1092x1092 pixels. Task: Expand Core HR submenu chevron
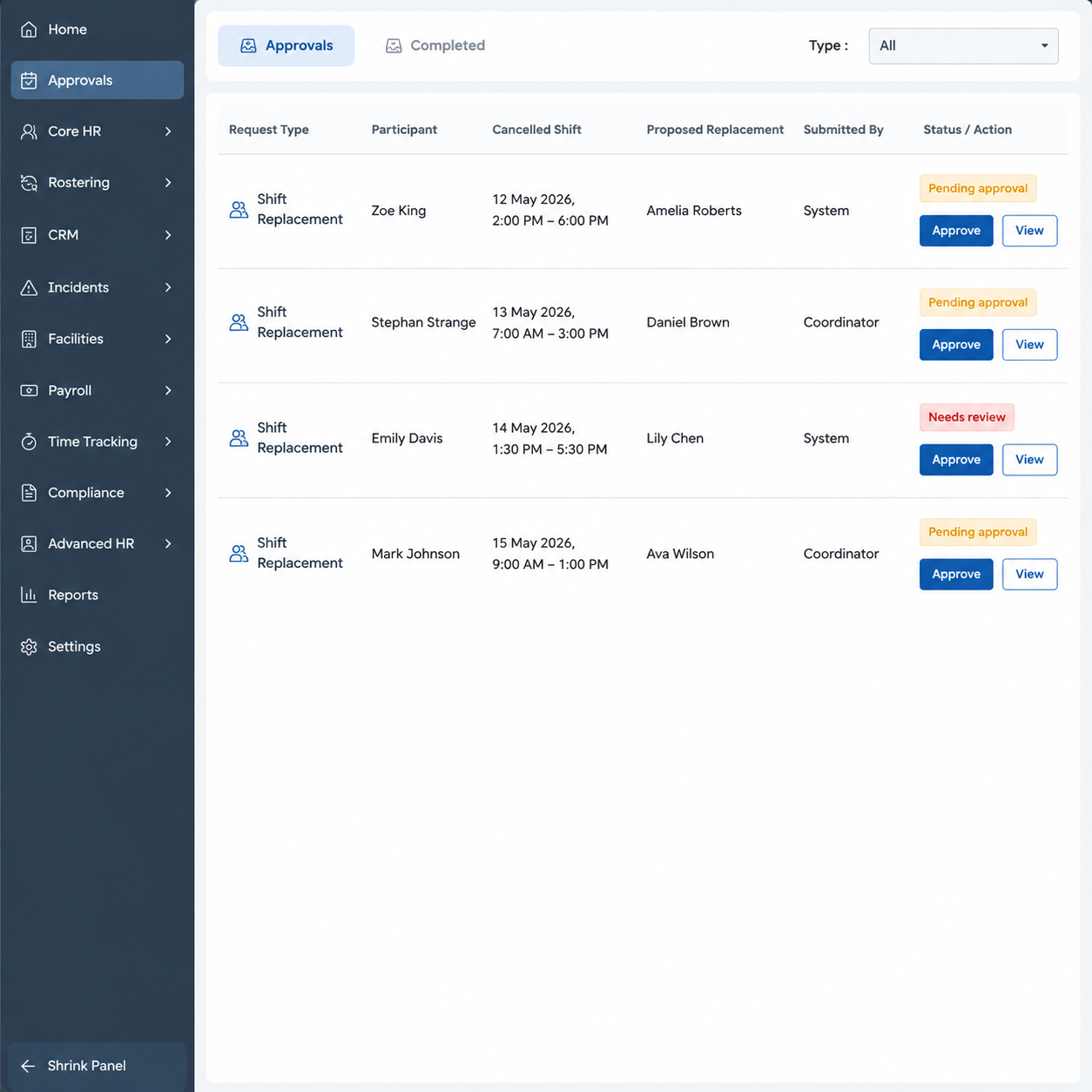click(x=168, y=131)
